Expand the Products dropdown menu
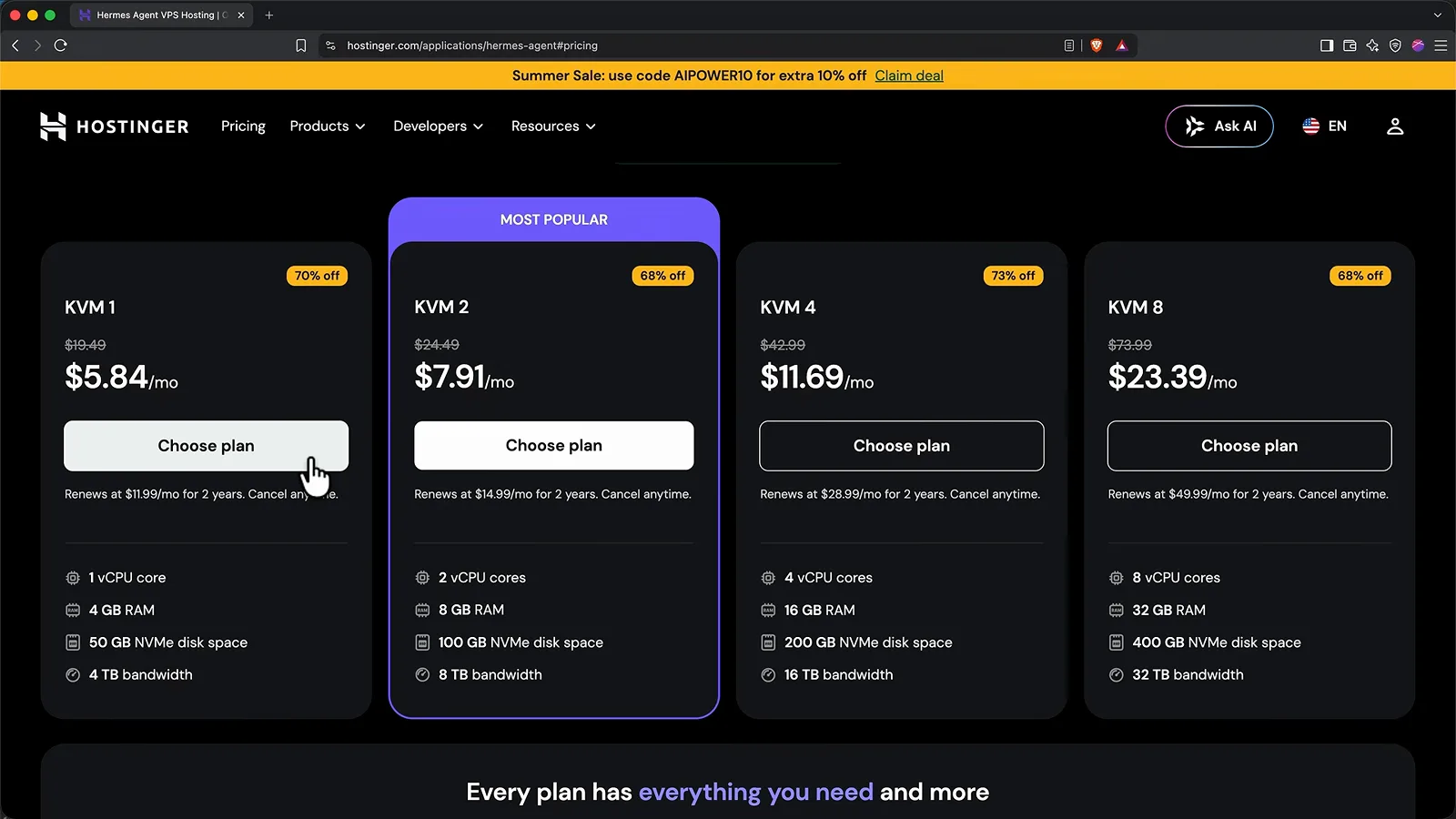Screen dimensions: 1456x819 tap(328, 126)
